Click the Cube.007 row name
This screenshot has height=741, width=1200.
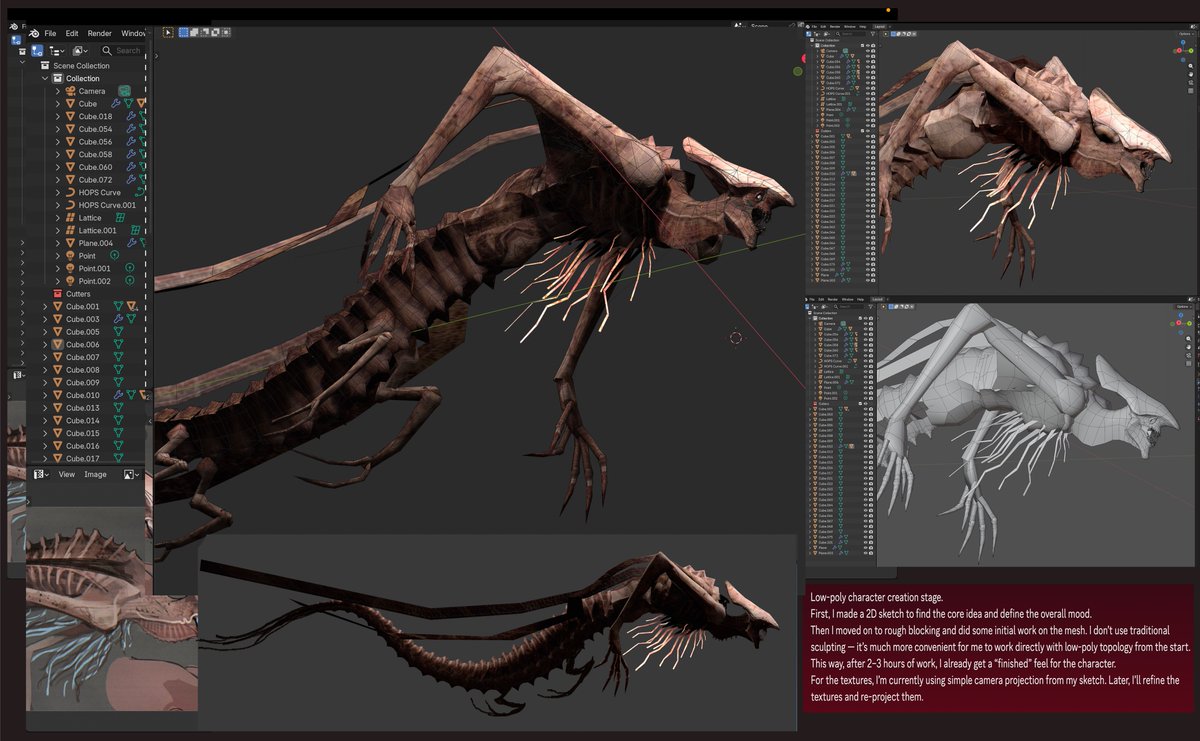tap(83, 357)
